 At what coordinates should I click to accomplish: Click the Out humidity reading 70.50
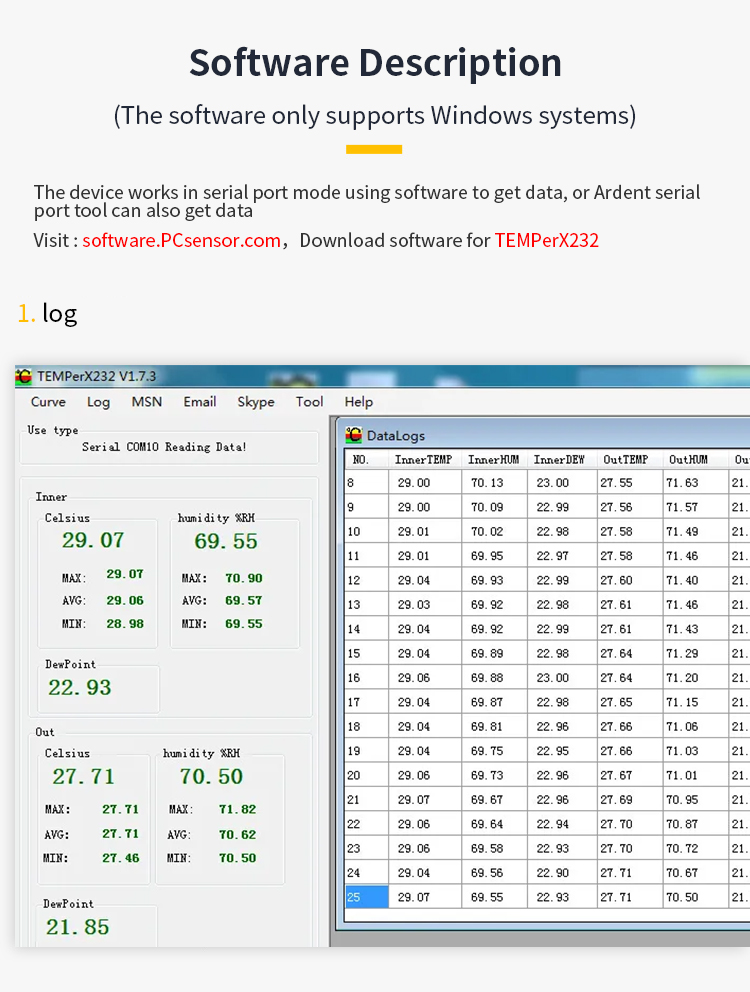(x=211, y=777)
